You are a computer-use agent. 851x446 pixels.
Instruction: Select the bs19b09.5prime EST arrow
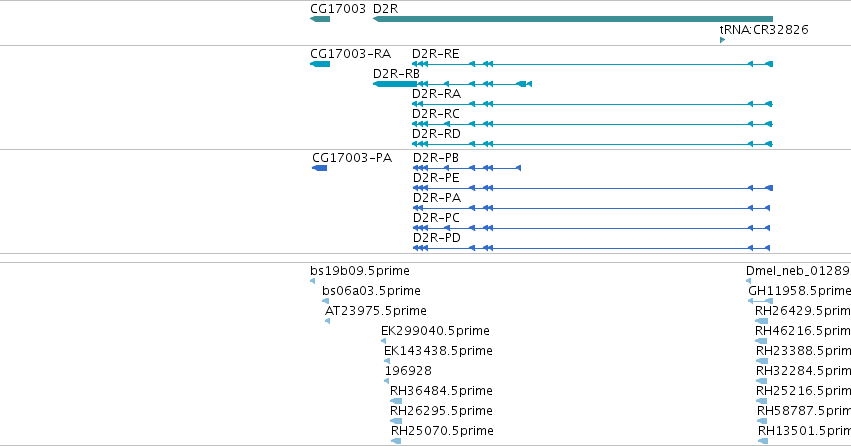(313, 281)
